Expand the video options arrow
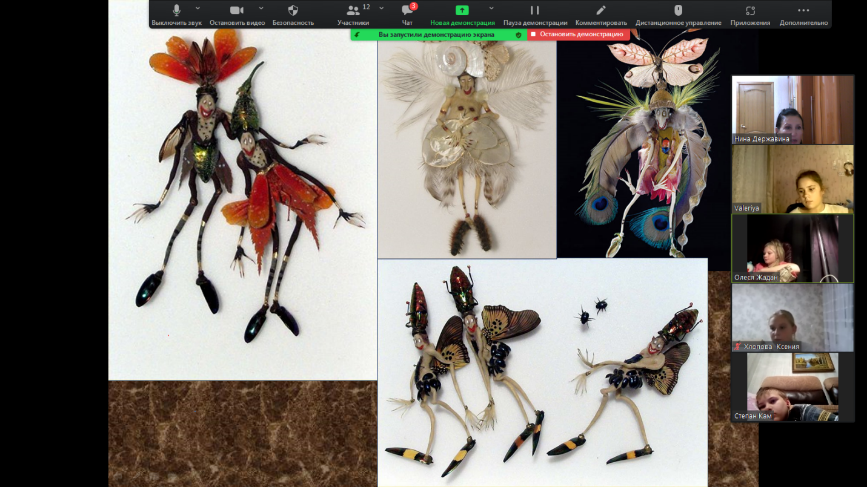The width and height of the screenshot is (867, 487). point(261,8)
